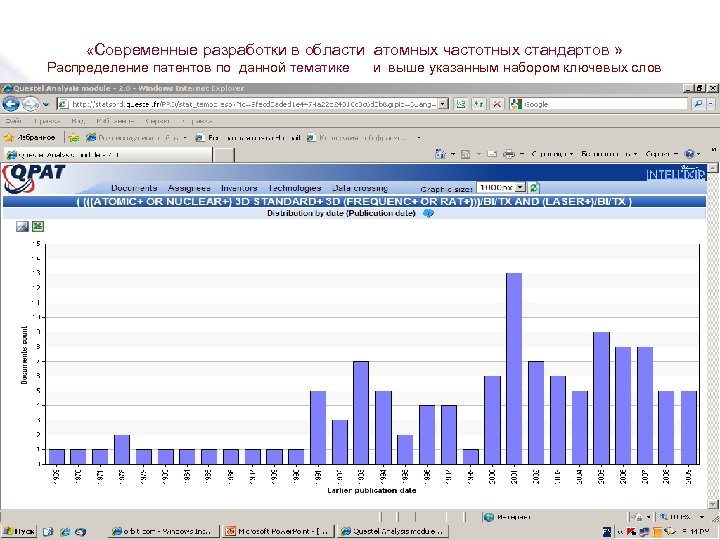Expand the Home button dropdown arrow
The image size is (720, 540).
point(453,154)
